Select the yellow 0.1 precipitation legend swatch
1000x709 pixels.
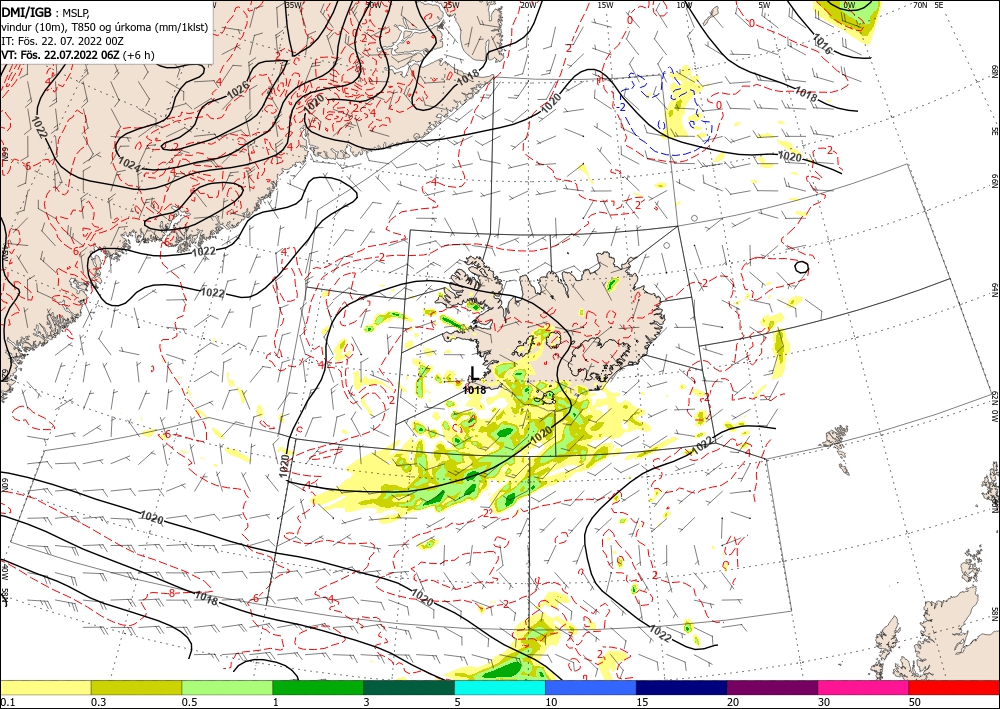[45, 687]
